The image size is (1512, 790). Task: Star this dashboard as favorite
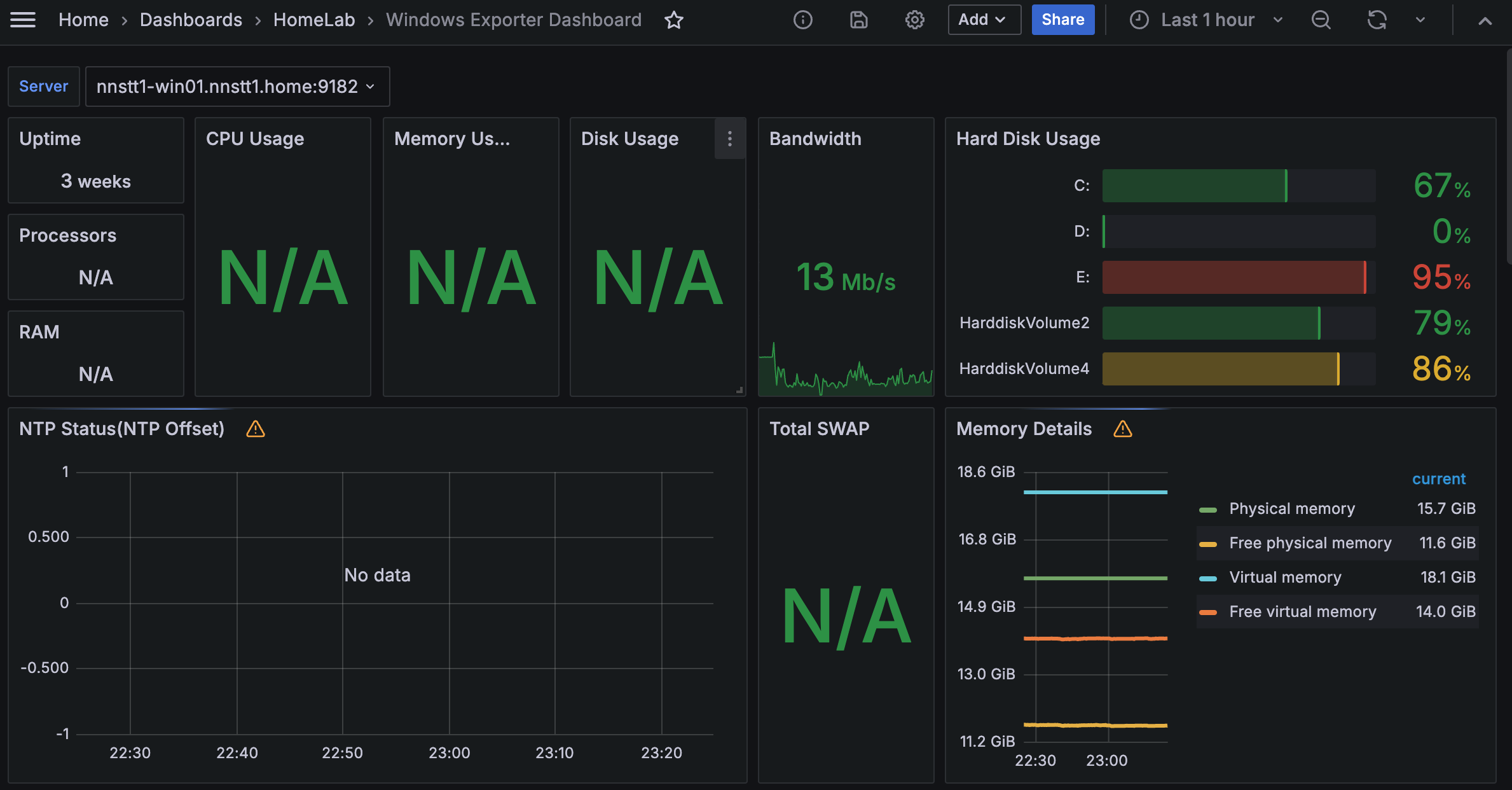click(x=674, y=20)
